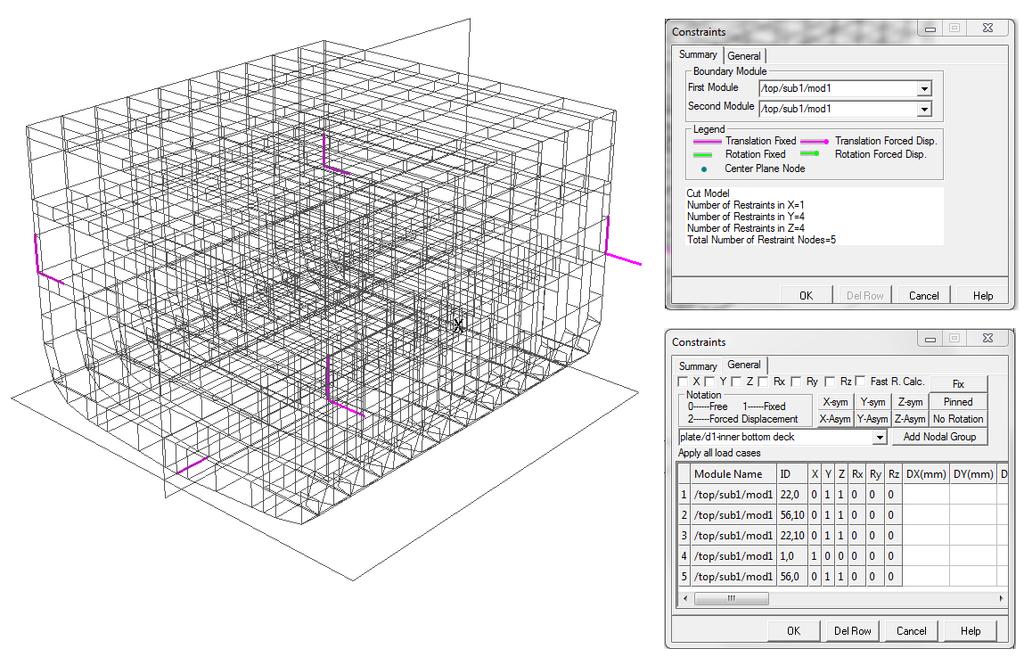Enable the Rz rotation checkbox

coord(829,381)
